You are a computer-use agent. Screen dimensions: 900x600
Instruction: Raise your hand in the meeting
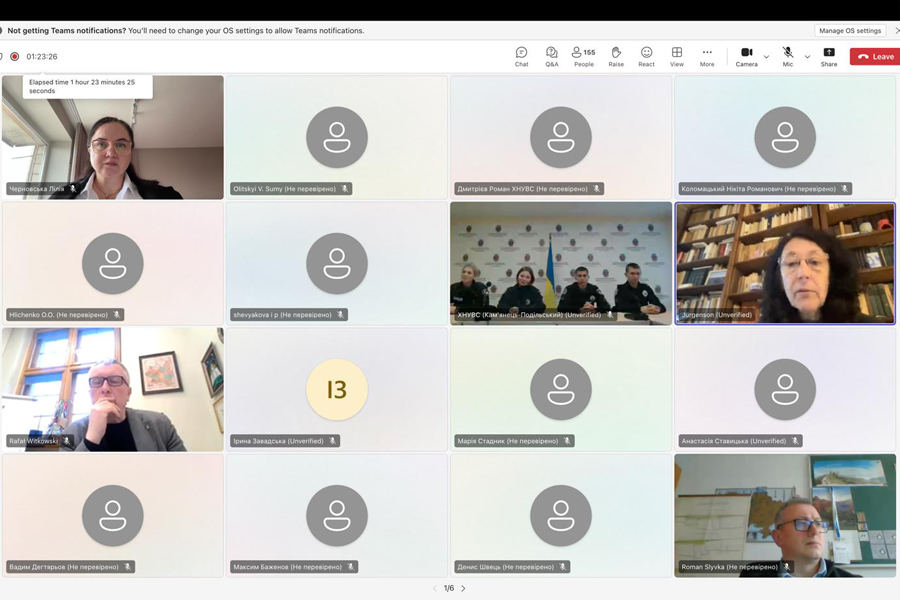tap(616, 56)
